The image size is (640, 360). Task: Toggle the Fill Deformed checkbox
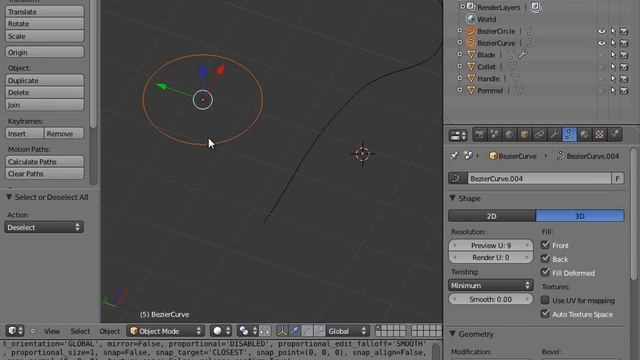click(x=545, y=272)
